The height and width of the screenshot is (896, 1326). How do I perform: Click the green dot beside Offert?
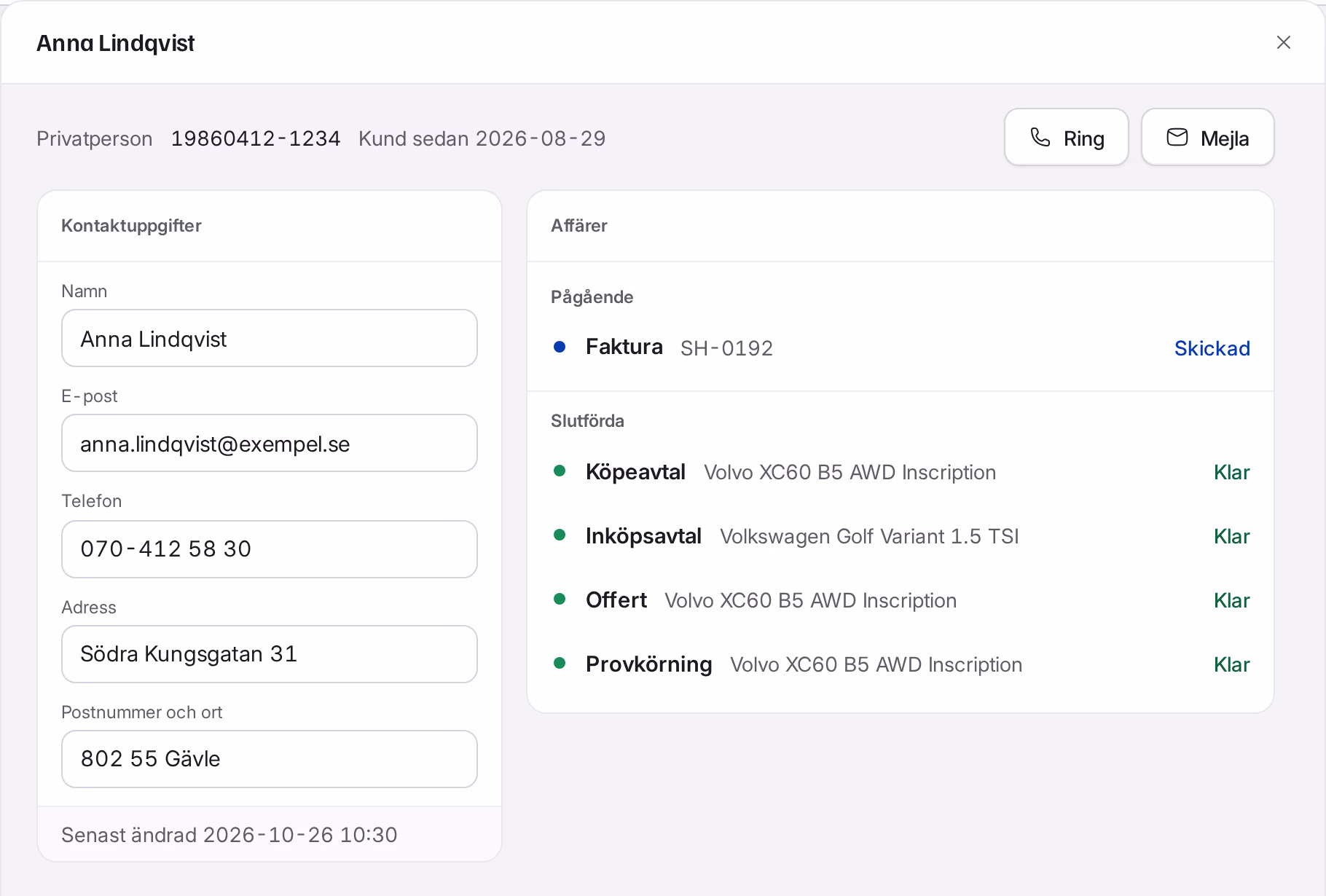click(560, 600)
